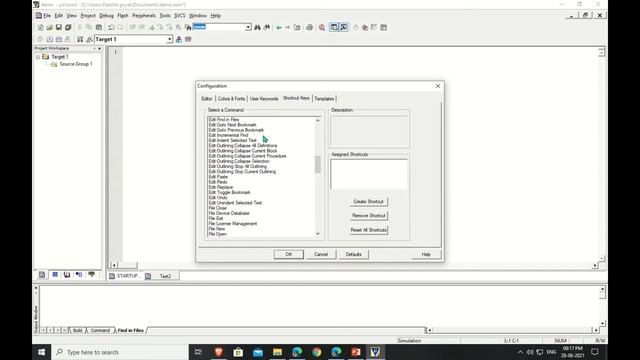Open the Target 1 selection dropdown

[169, 39]
